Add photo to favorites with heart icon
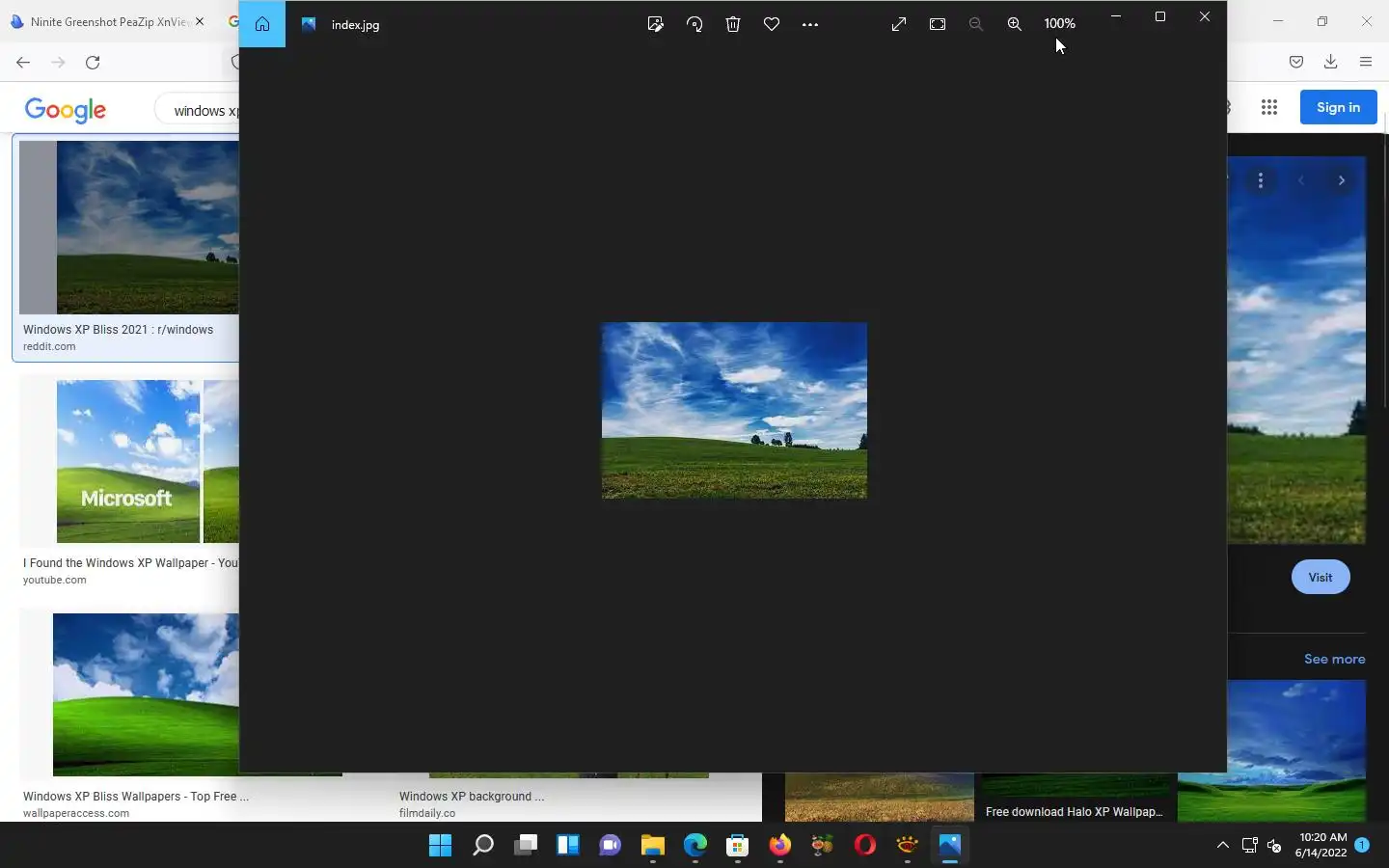The image size is (1389, 868). coord(772,24)
